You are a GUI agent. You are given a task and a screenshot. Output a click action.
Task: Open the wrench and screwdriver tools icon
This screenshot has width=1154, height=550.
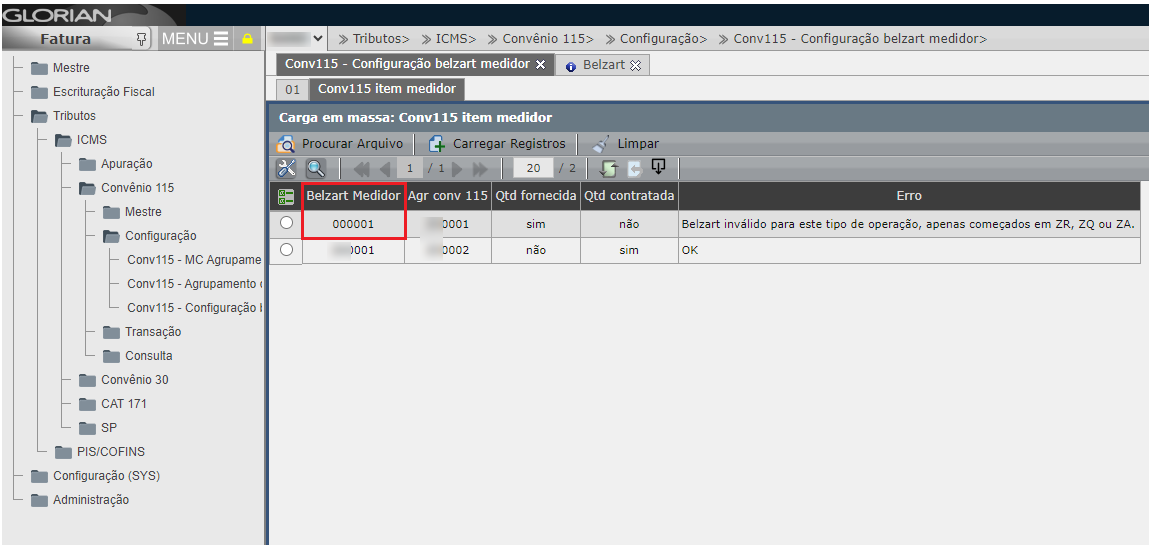[286, 169]
